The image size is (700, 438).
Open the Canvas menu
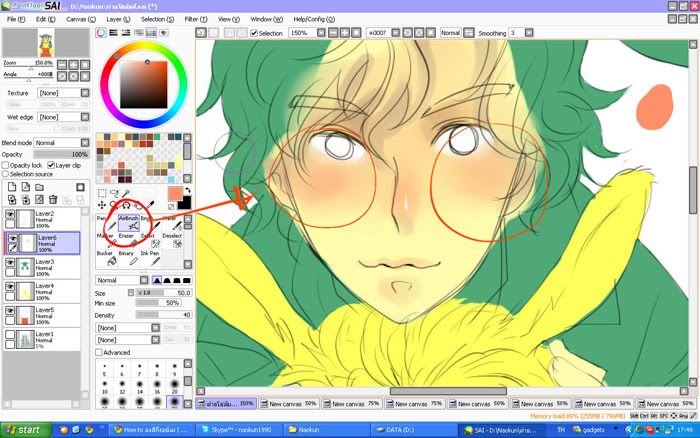coord(79,19)
